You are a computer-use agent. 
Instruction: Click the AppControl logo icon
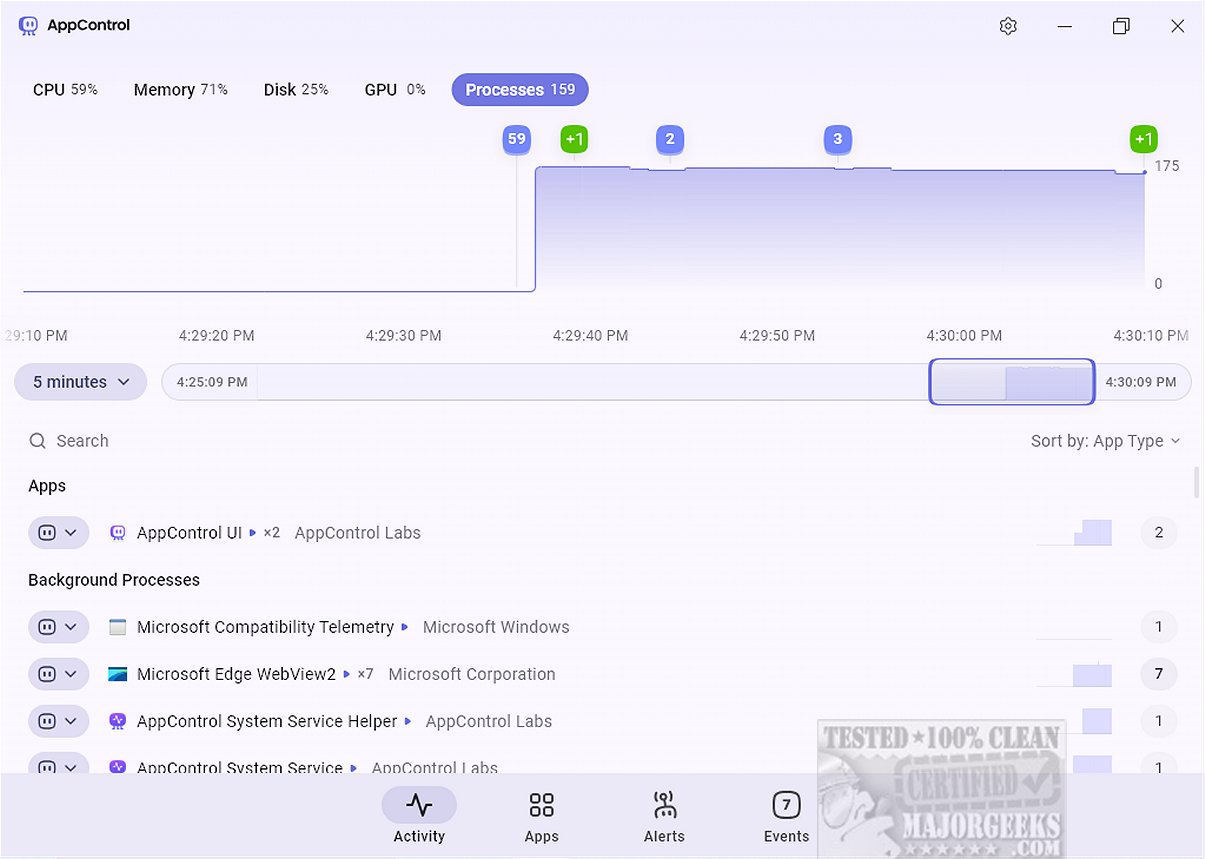(x=29, y=25)
